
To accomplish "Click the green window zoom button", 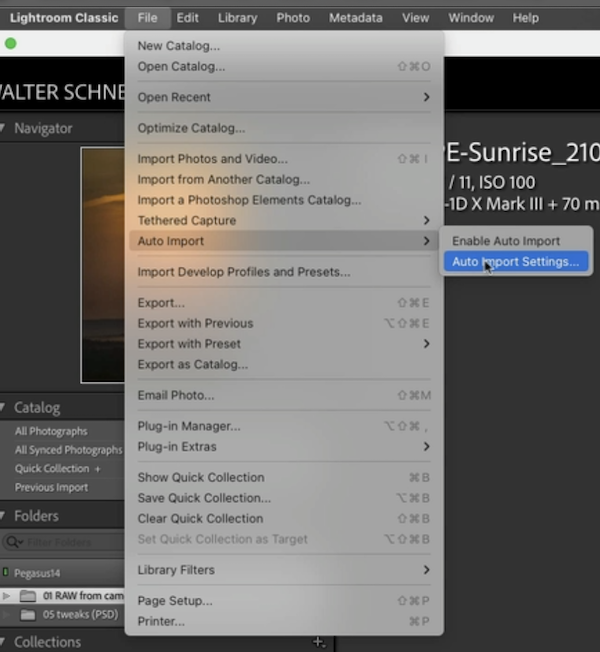I will (x=11, y=44).
